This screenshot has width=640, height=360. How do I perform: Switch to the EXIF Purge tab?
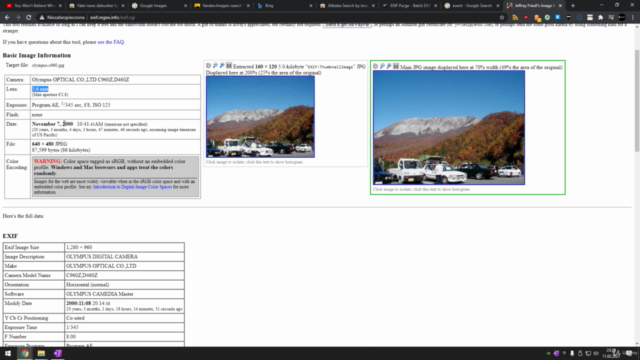[408, 6]
